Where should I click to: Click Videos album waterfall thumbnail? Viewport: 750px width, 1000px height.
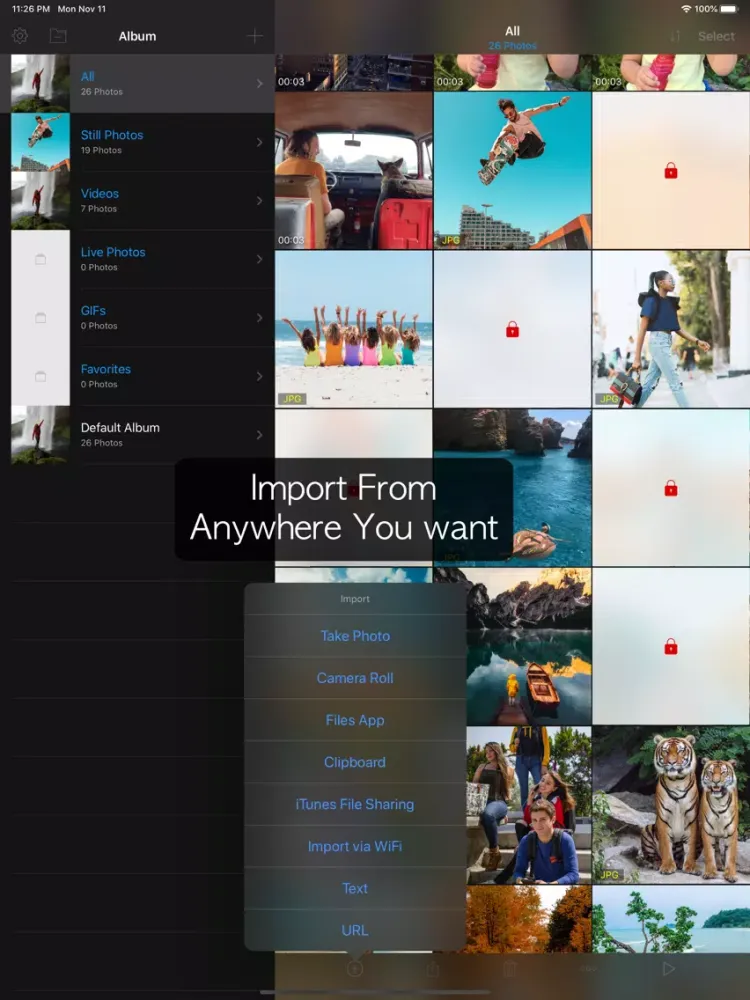pos(40,201)
